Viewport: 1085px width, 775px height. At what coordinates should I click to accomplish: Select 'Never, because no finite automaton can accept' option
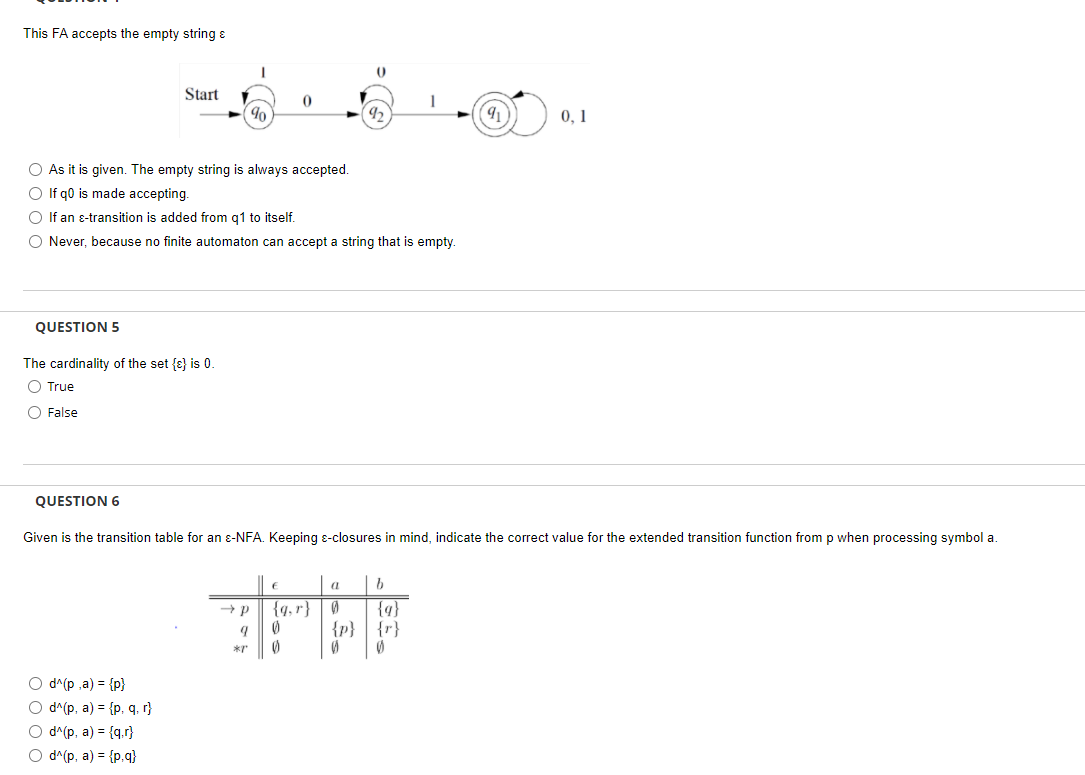tap(35, 241)
